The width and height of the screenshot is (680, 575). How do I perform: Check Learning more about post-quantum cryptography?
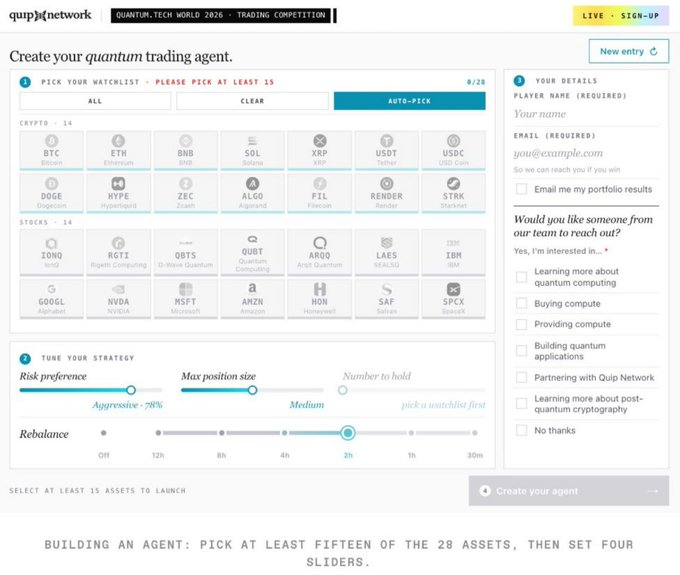(x=522, y=404)
